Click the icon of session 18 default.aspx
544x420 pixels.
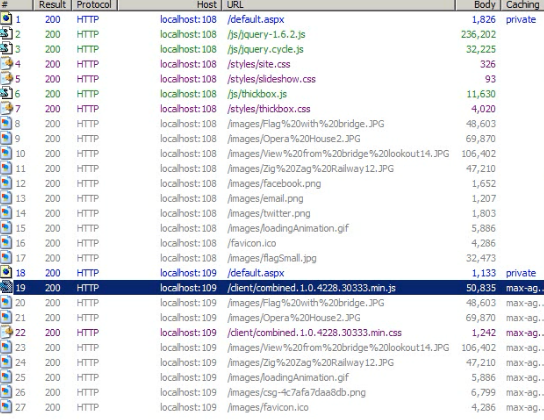coord(6,273)
